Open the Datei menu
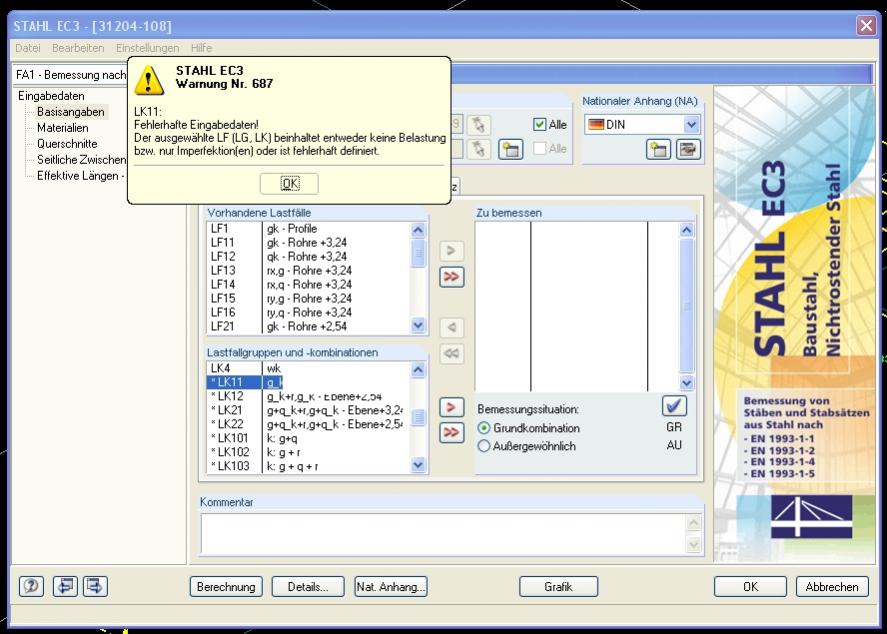 point(28,48)
